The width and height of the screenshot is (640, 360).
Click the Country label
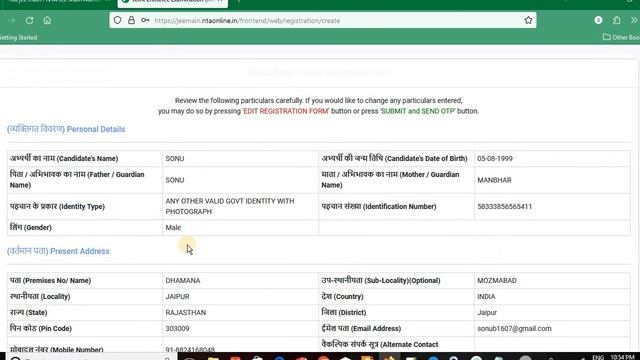342,296
